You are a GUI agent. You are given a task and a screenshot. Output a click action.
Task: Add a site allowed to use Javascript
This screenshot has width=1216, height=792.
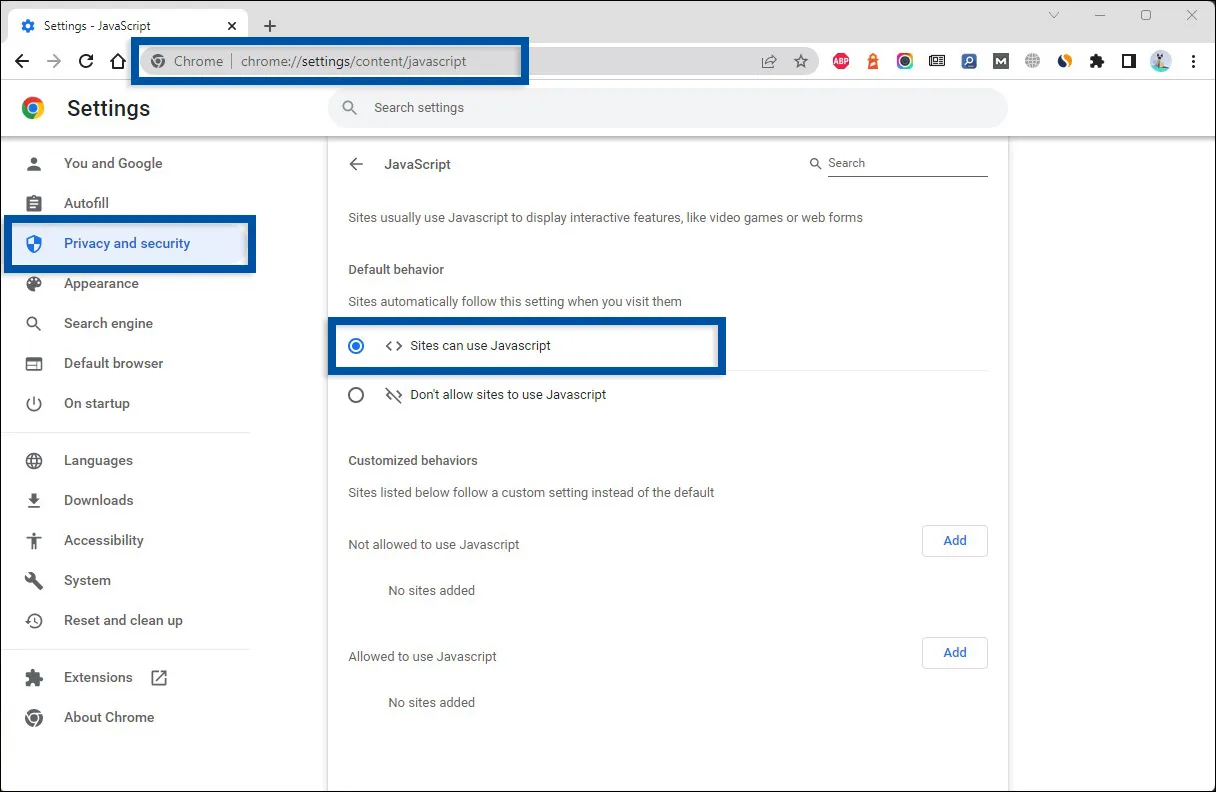point(954,652)
